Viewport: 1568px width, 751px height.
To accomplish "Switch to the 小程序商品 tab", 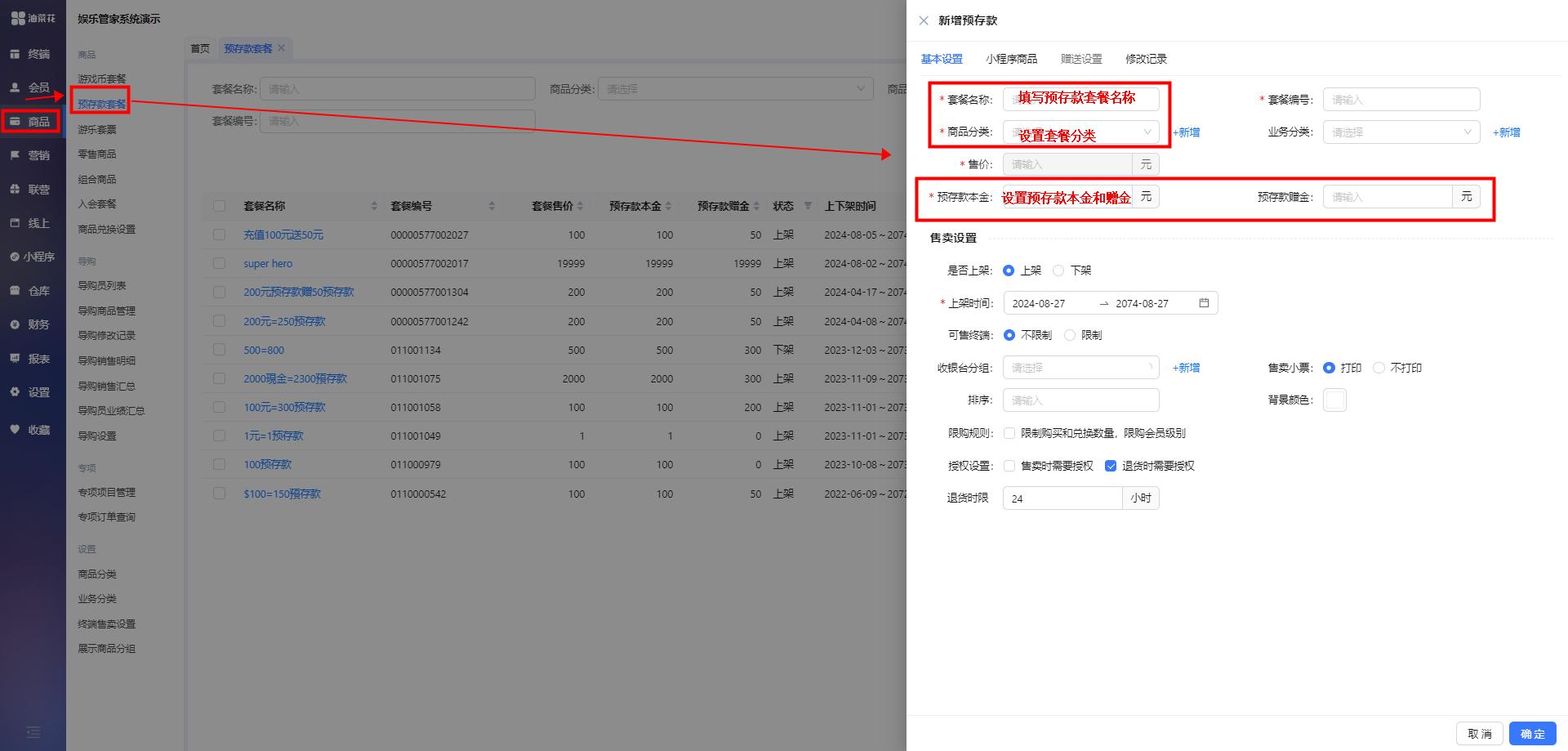I will [x=1011, y=59].
